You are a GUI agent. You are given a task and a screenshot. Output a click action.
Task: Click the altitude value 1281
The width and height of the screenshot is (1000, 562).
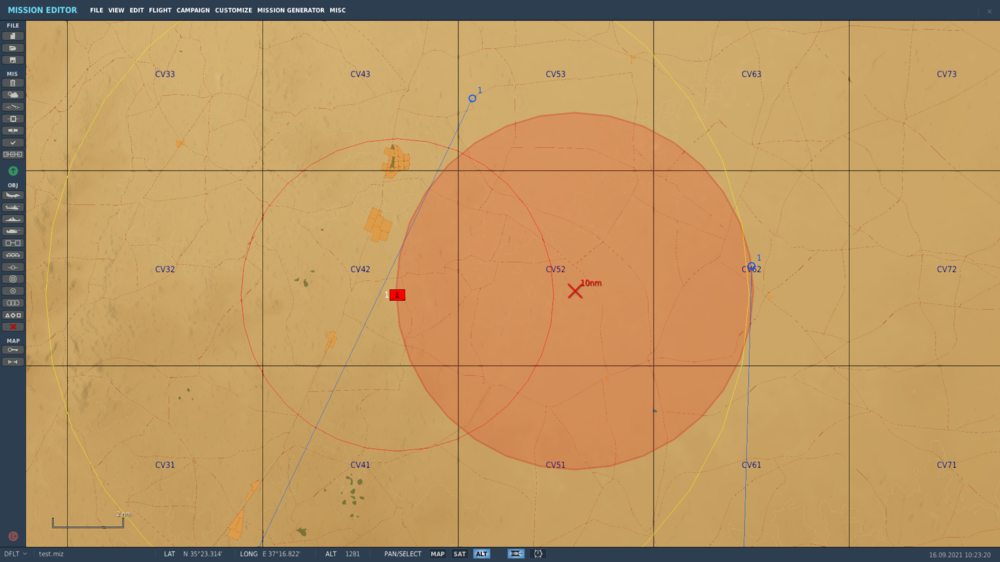tap(353, 554)
